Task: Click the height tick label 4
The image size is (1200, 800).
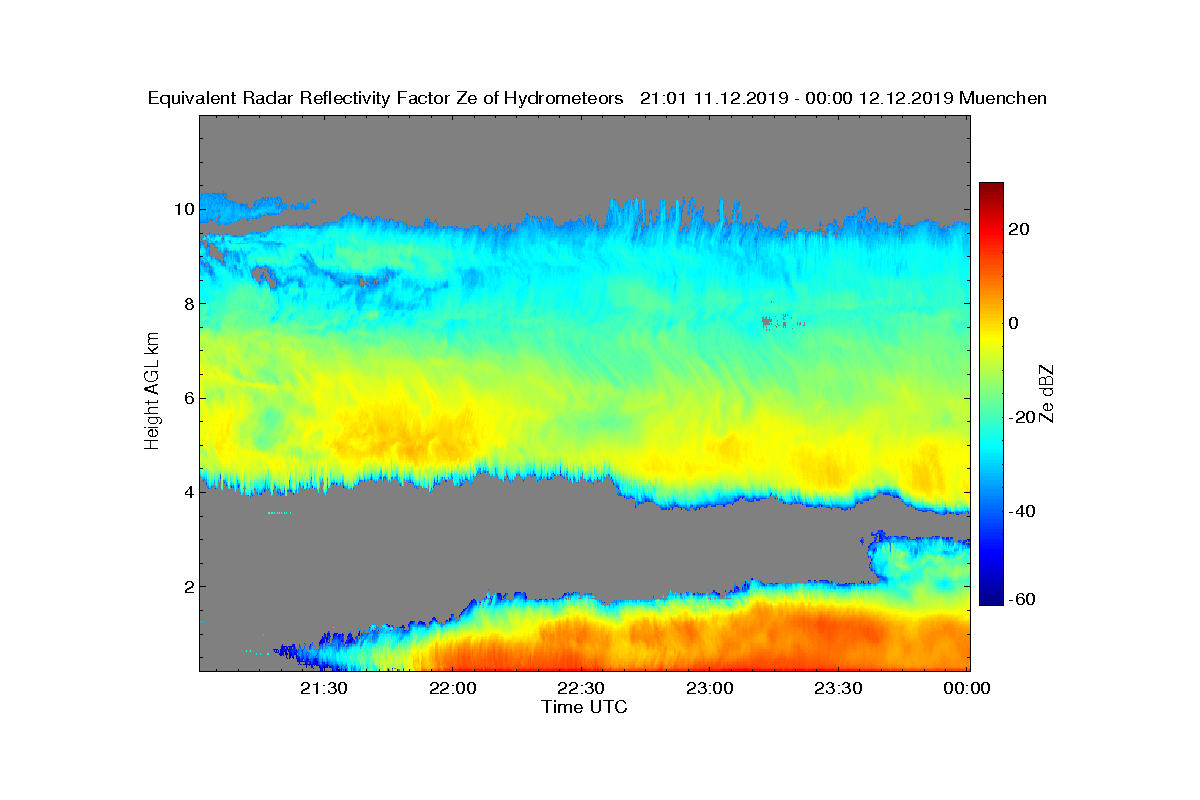Action: point(187,492)
